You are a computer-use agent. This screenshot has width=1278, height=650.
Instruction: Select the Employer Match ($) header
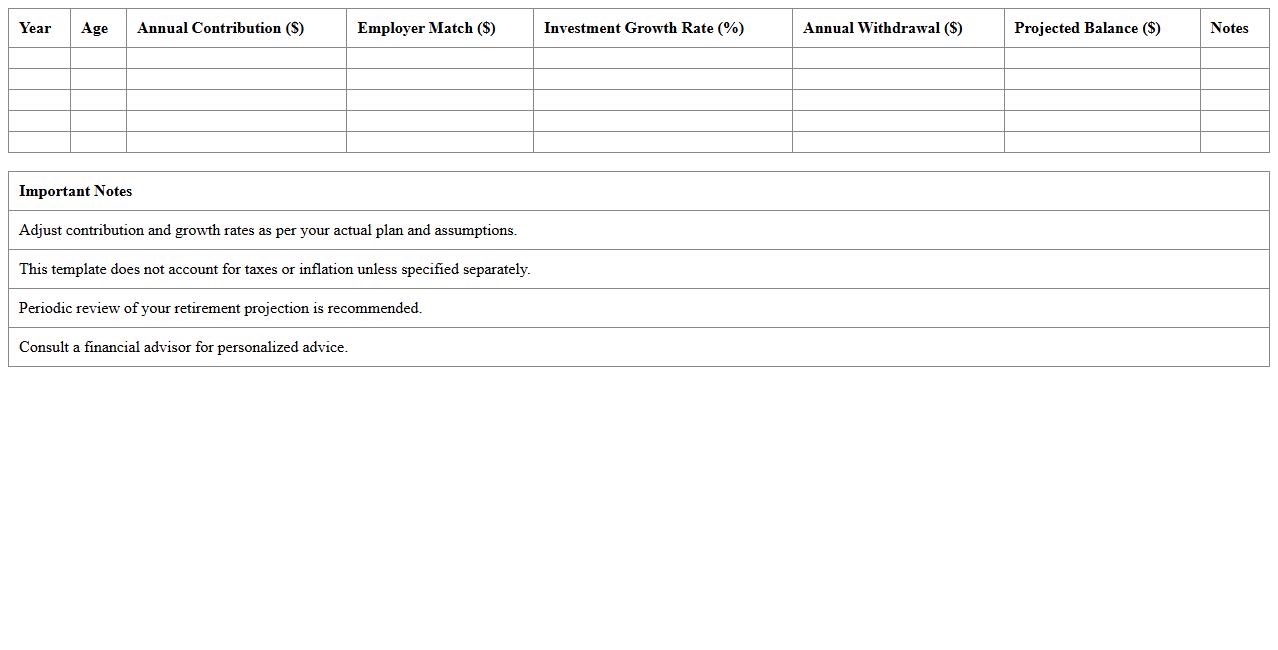click(426, 28)
